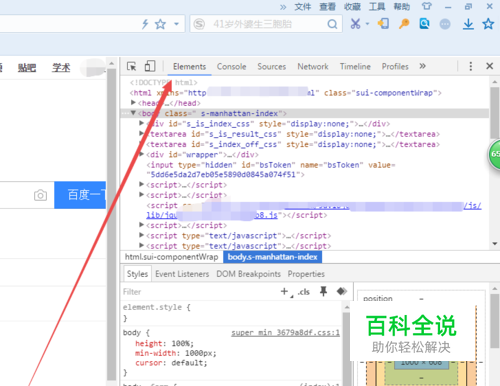Toggle the .cls element classes button
Viewport: 500px width, 386px height.
(304, 292)
